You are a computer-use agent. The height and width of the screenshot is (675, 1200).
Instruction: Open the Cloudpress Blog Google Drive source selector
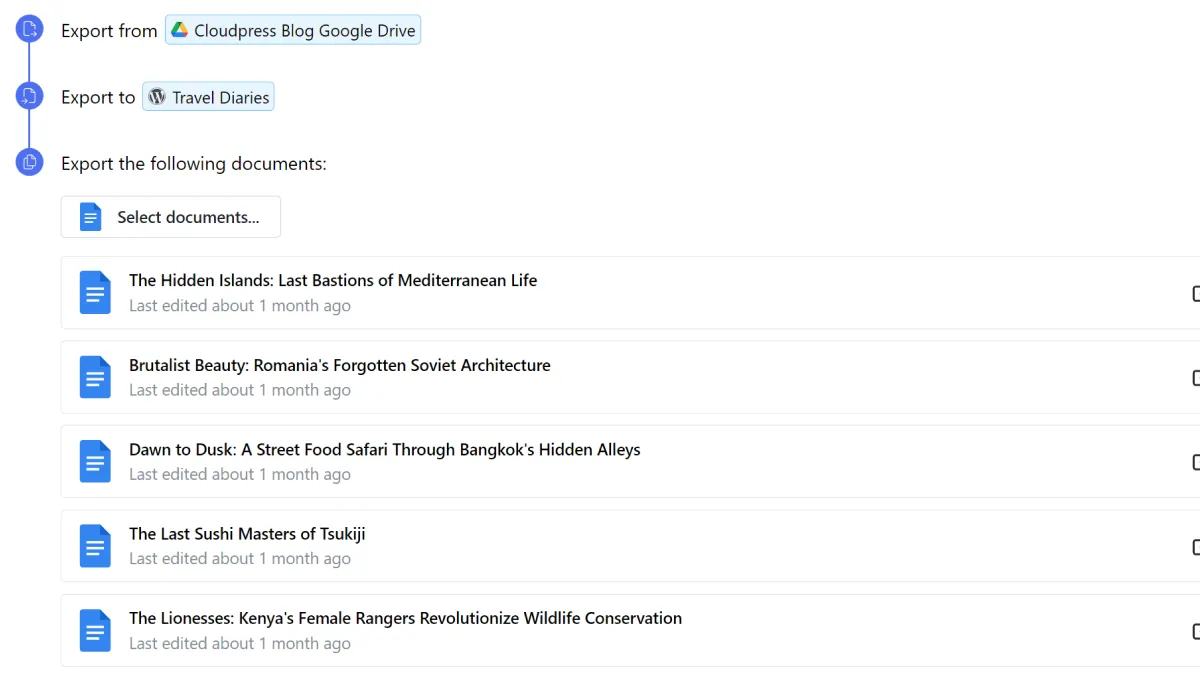[293, 30]
